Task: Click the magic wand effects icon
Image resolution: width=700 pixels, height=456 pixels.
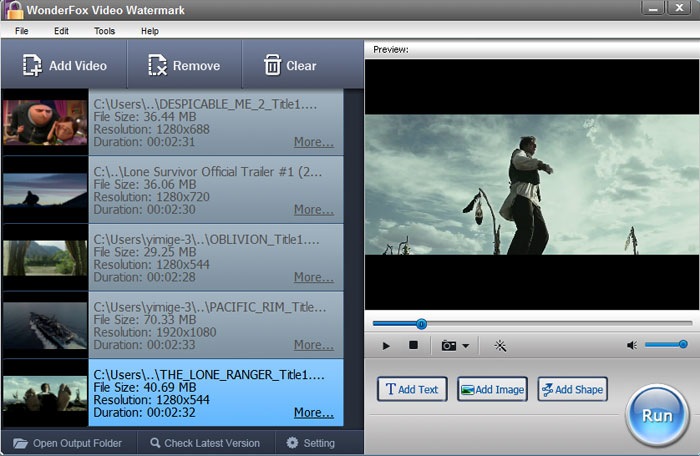Action: 500,346
